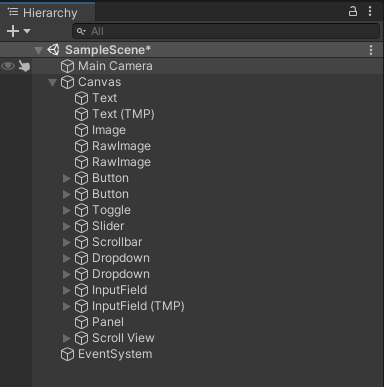
Task: Open the create dropdown arrow beside plus
Action: click(x=27, y=31)
